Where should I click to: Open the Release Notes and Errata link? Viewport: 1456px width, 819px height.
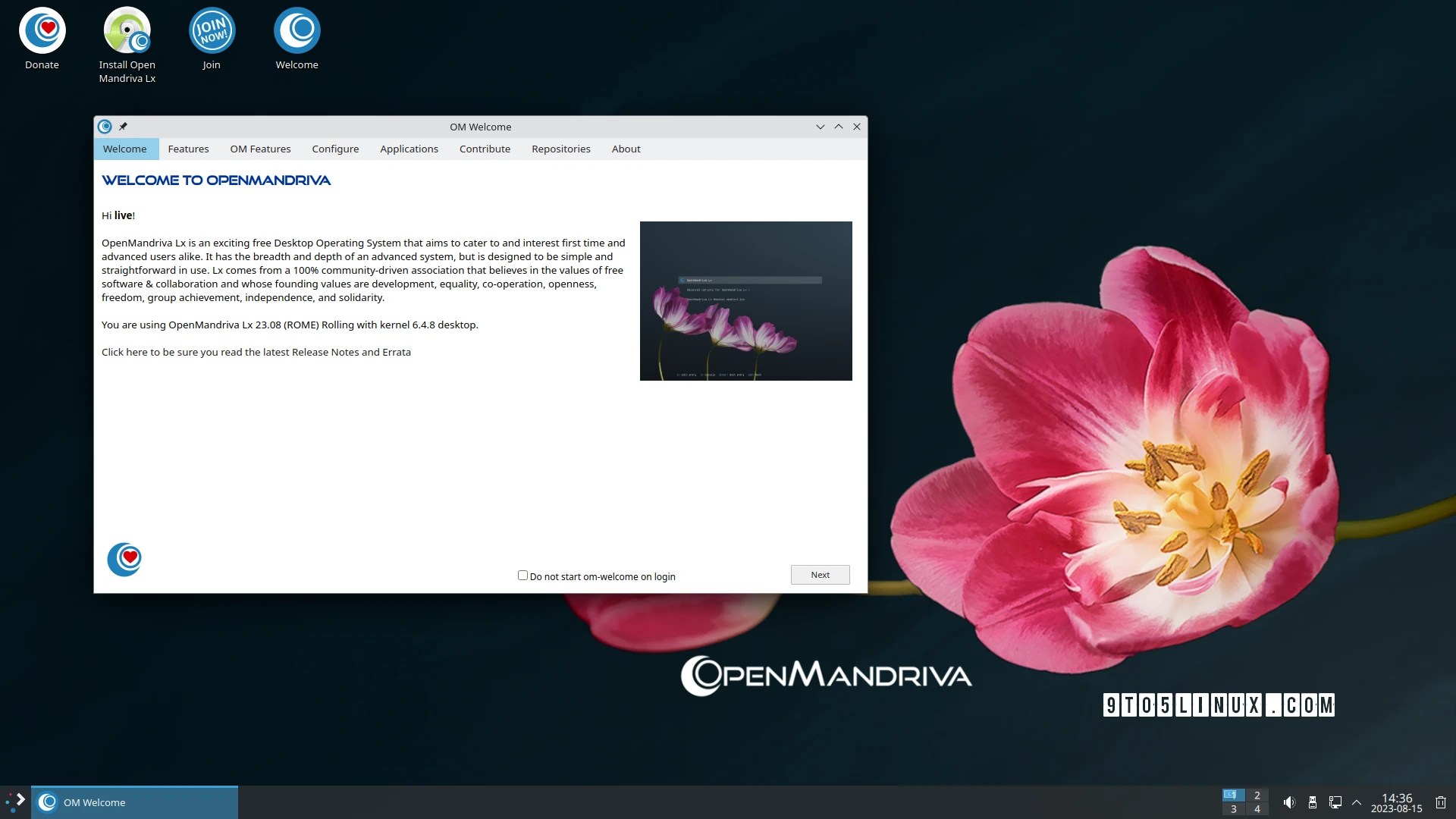tap(256, 352)
